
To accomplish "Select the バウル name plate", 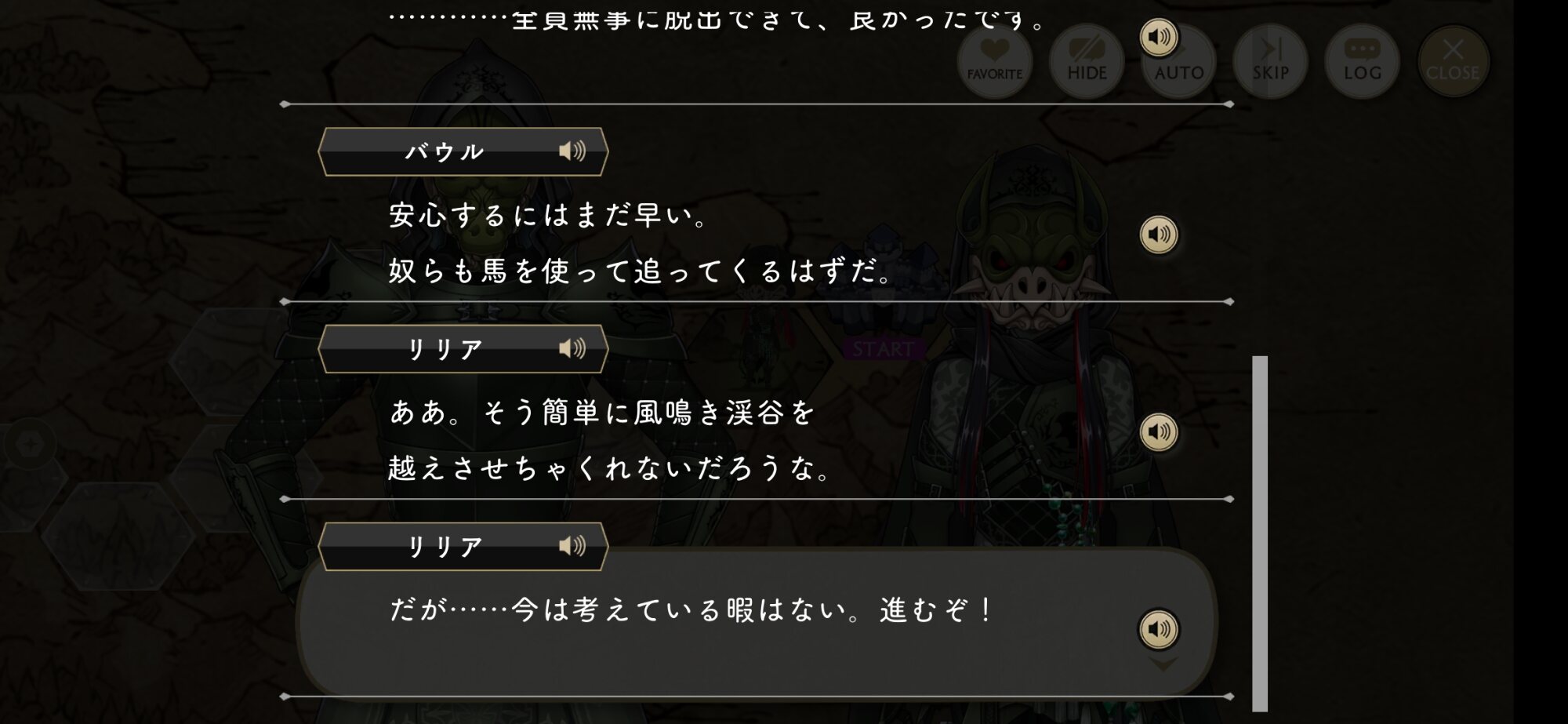I will pyautogui.click(x=463, y=151).
